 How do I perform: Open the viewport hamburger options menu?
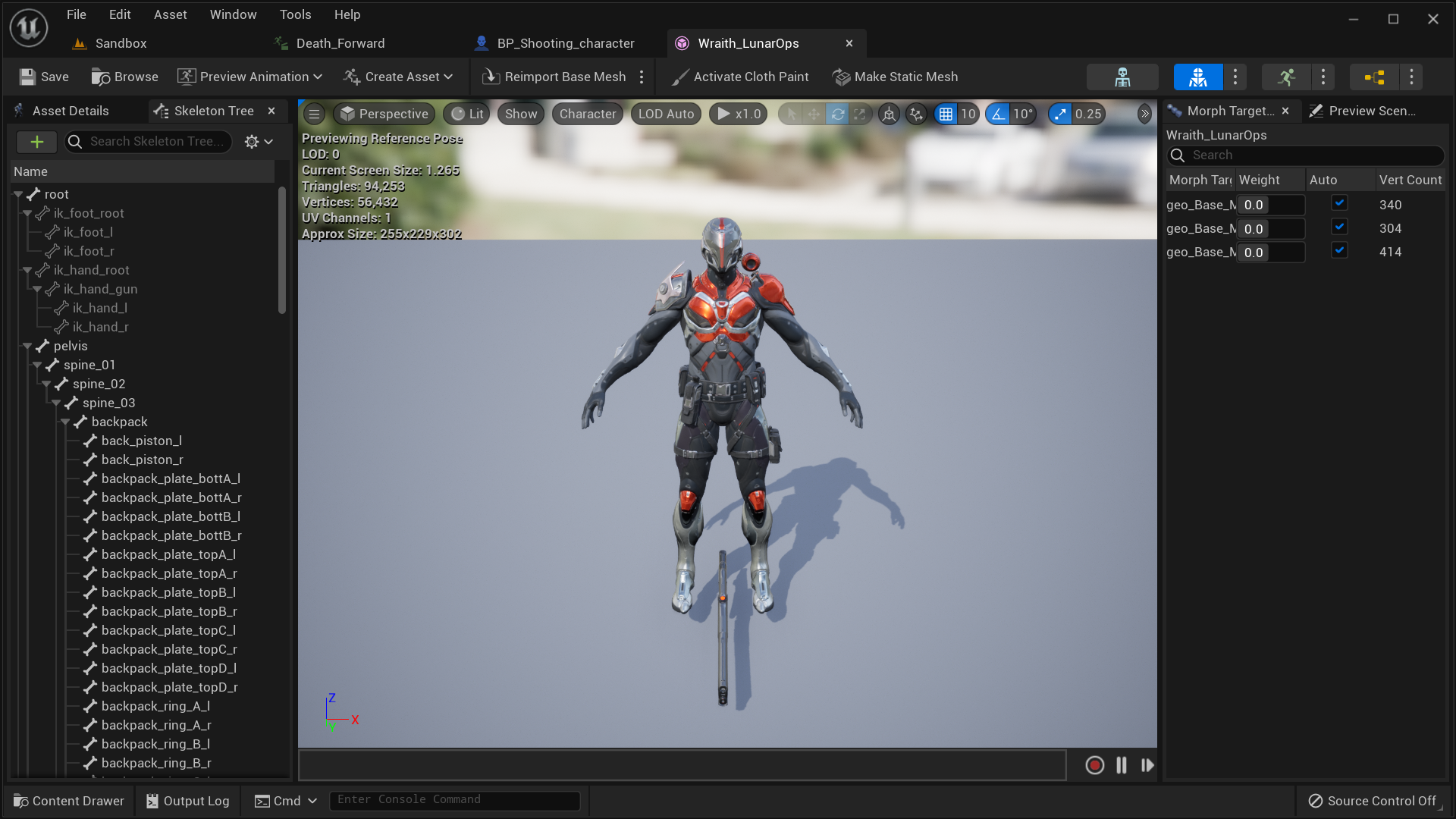tap(314, 114)
